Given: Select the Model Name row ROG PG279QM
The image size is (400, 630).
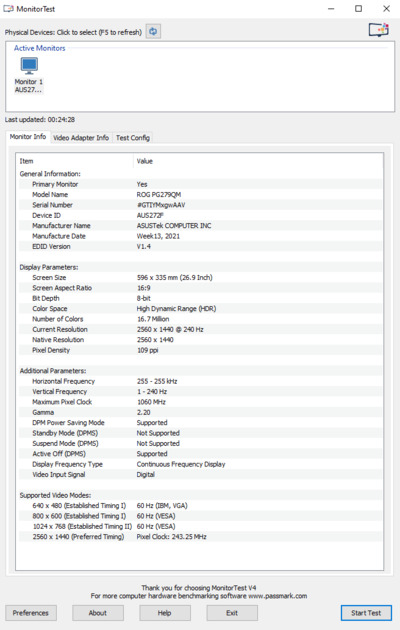Looking at the screenshot, I should pyautogui.click(x=200, y=194).
